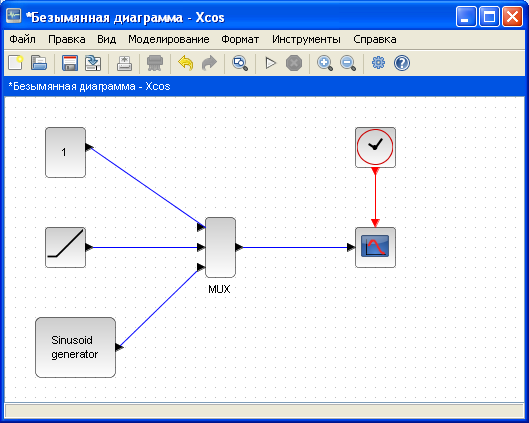Viewport: 529px width, 423px height.
Task: Click the MUX output port arrow
Action: coord(239,247)
